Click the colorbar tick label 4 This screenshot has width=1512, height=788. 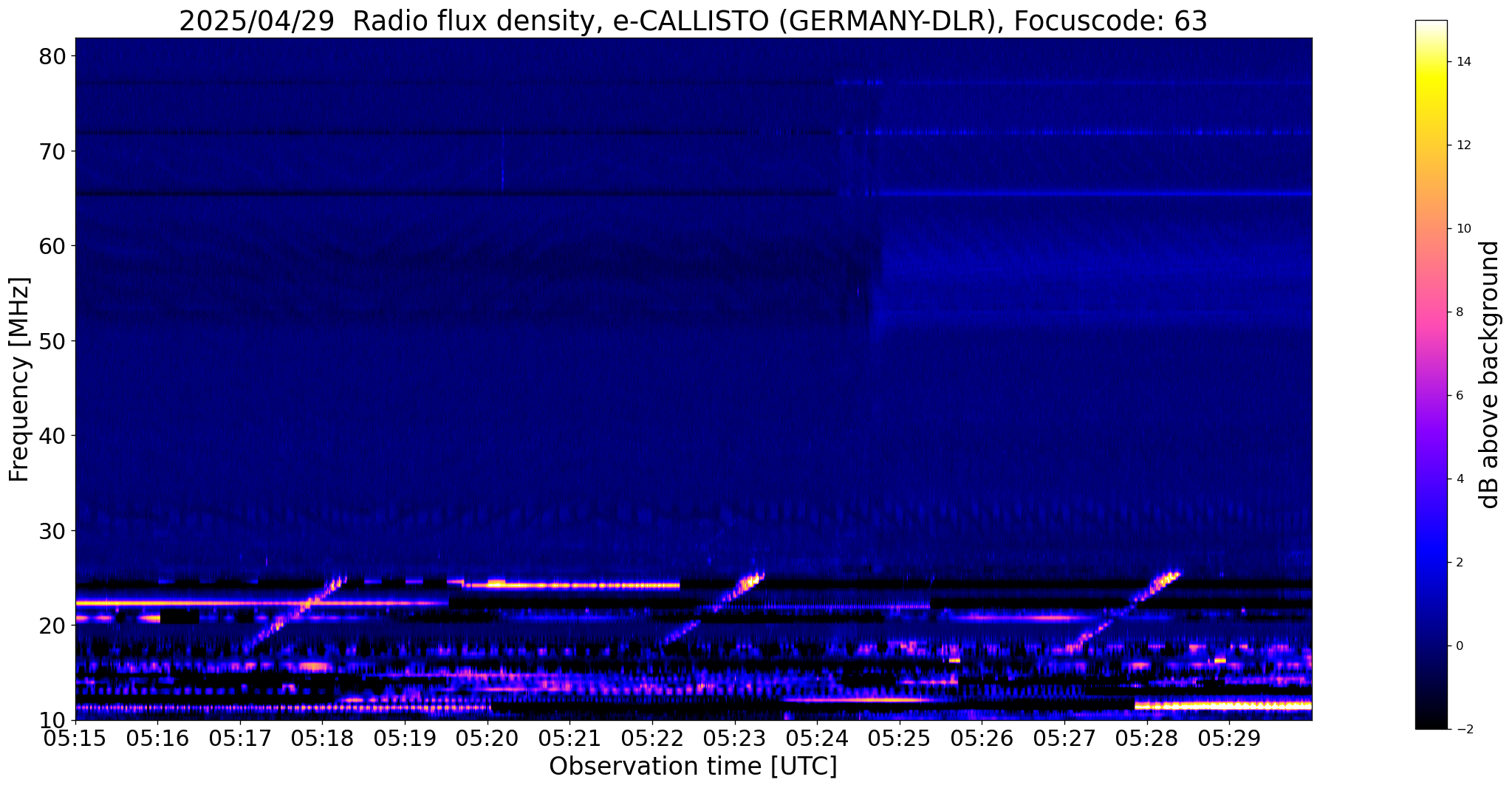(1460, 479)
